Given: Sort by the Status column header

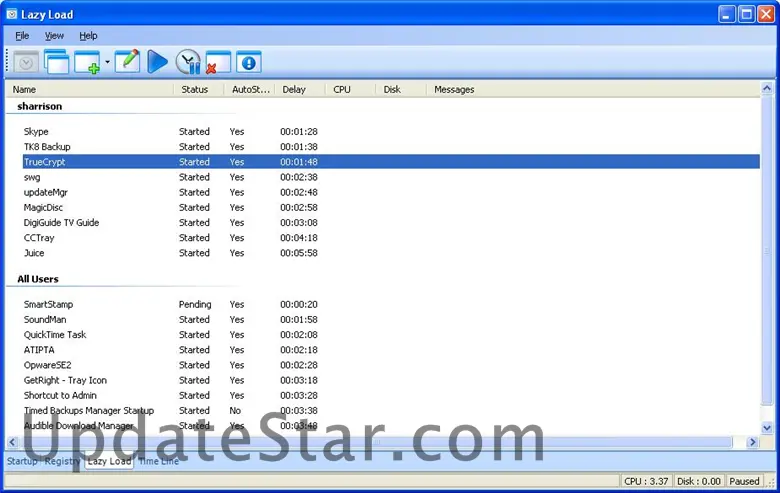Looking at the screenshot, I should click(x=198, y=90).
